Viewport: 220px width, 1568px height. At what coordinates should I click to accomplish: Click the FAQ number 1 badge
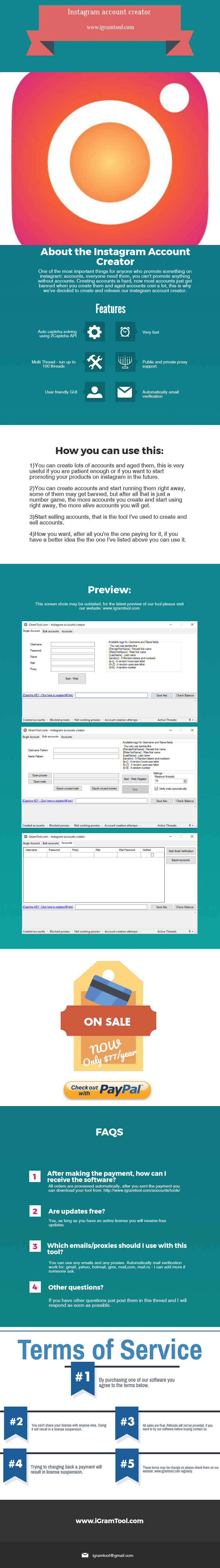point(35,1177)
